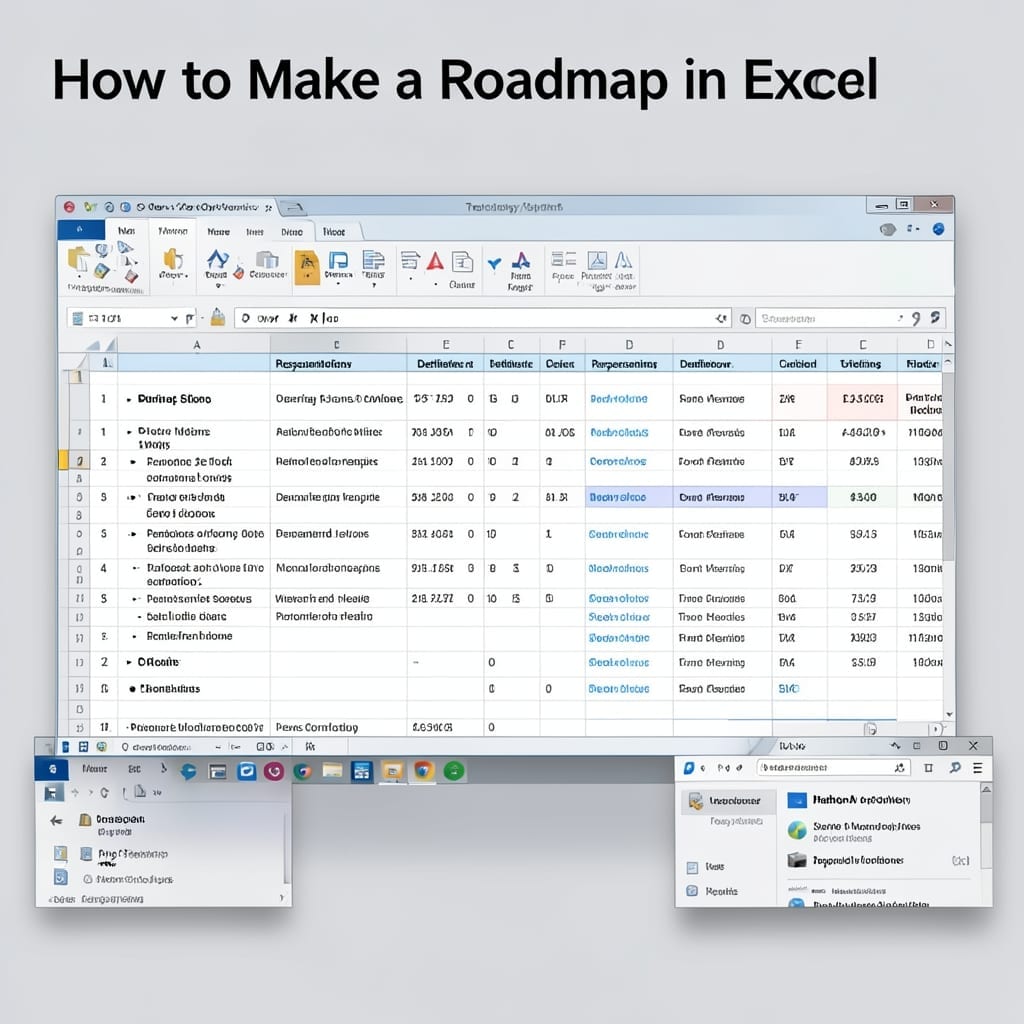Image resolution: width=1024 pixels, height=1024 pixels.
Task: Select the blue arrow pen ribbon icon
Action: coord(217,259)
